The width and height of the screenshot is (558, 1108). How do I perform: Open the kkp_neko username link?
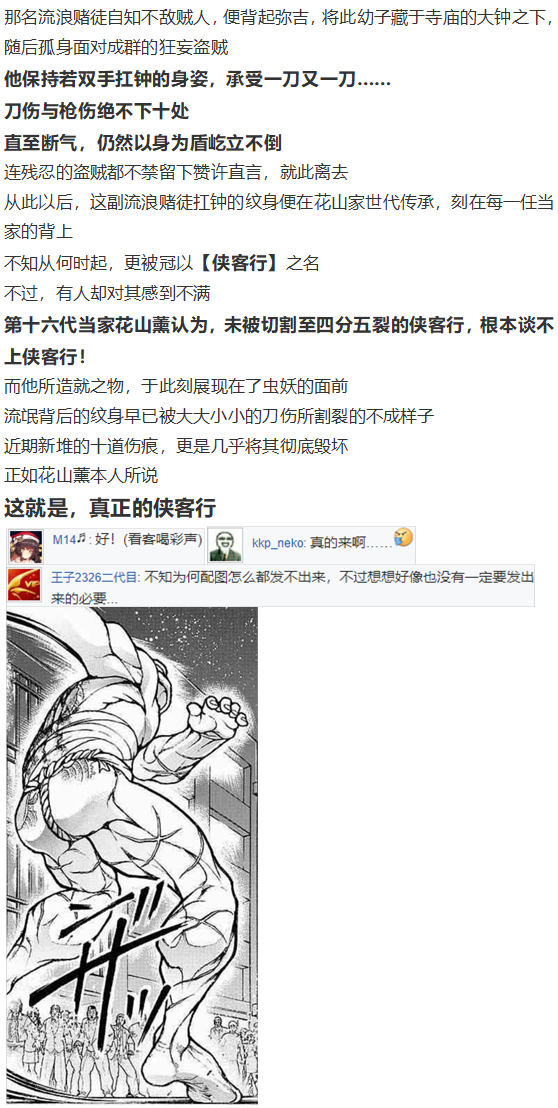click(278, 543)
